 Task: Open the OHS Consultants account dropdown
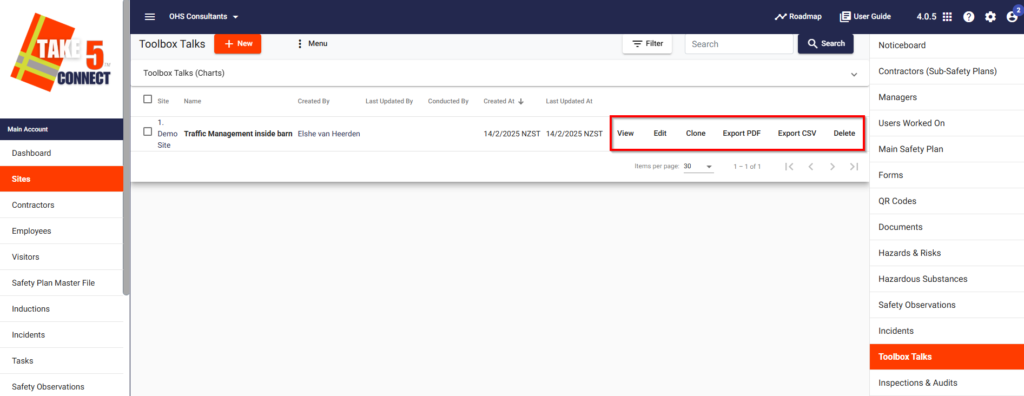coord(204,16)
